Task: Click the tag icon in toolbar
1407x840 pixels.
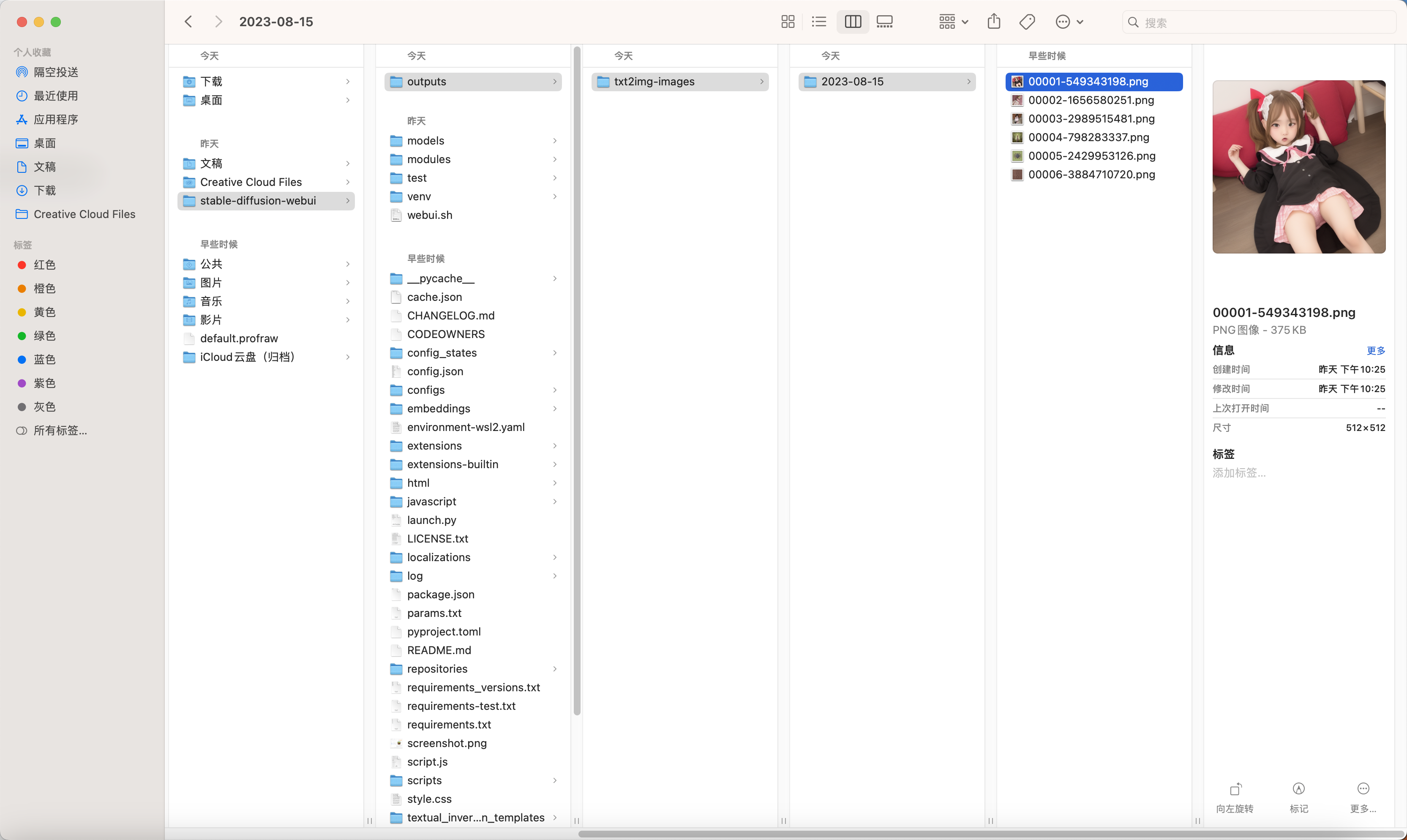Action: click(1027, 22)
